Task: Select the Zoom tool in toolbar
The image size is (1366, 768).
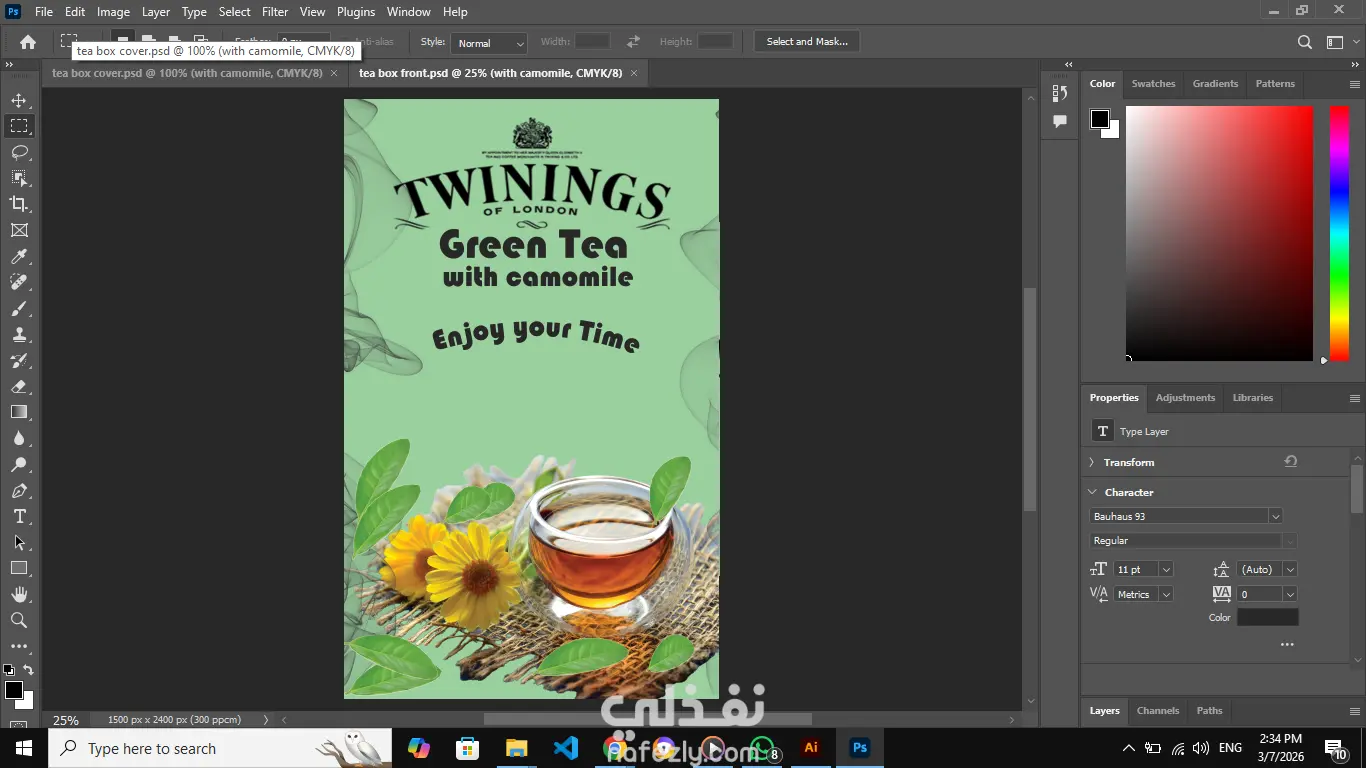Action: click(19, 620)
